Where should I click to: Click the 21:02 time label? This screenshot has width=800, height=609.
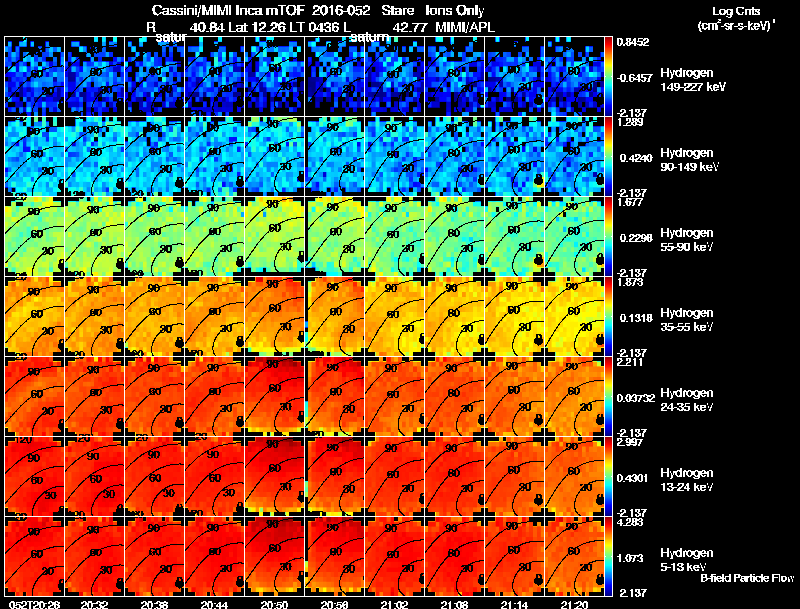tap(394, 604)
